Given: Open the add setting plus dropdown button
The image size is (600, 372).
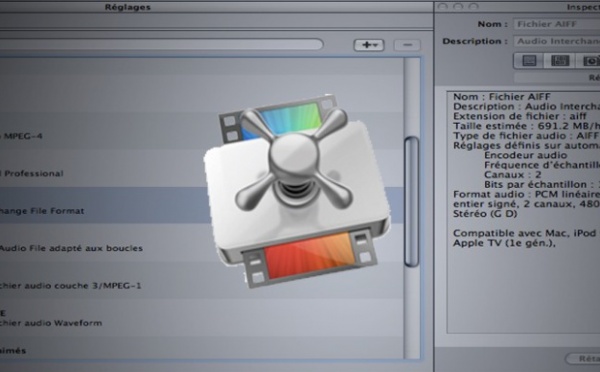Looking at the screenshot, I should (x=368, y=45).
